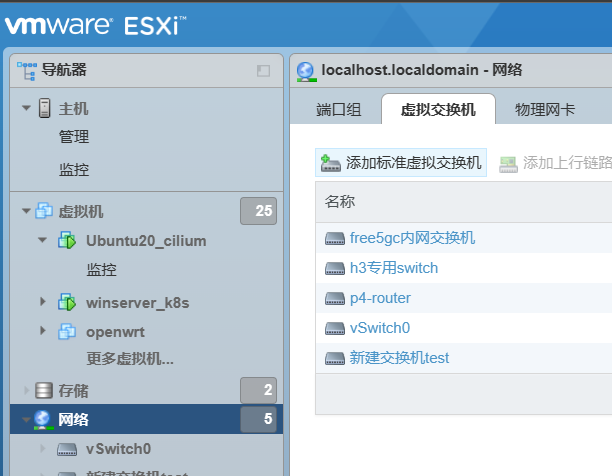
Task: Click the openwrt VM icon
Action: pyautogui.click(x=68, y=331)
